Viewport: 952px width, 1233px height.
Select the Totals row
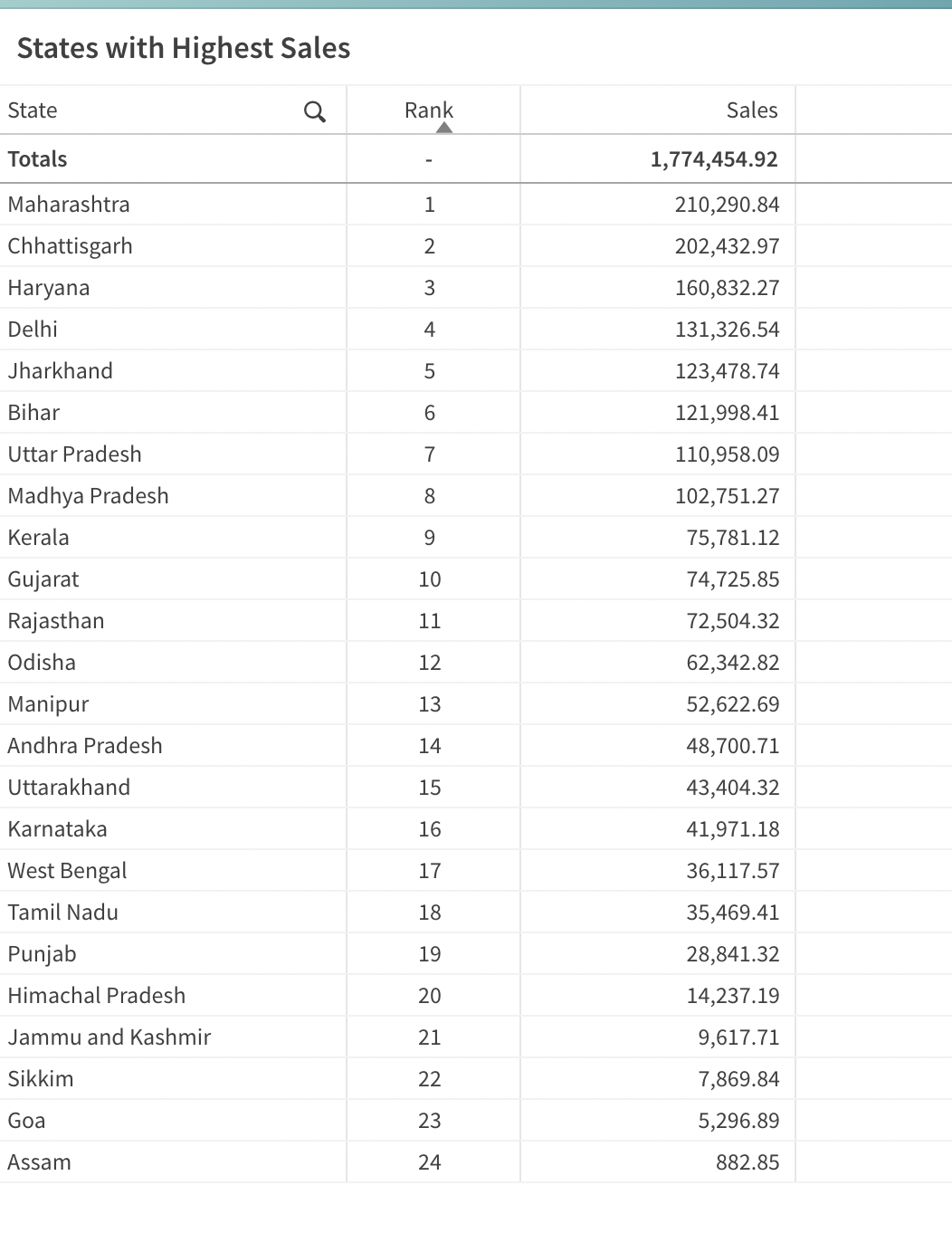coord(37,158)
